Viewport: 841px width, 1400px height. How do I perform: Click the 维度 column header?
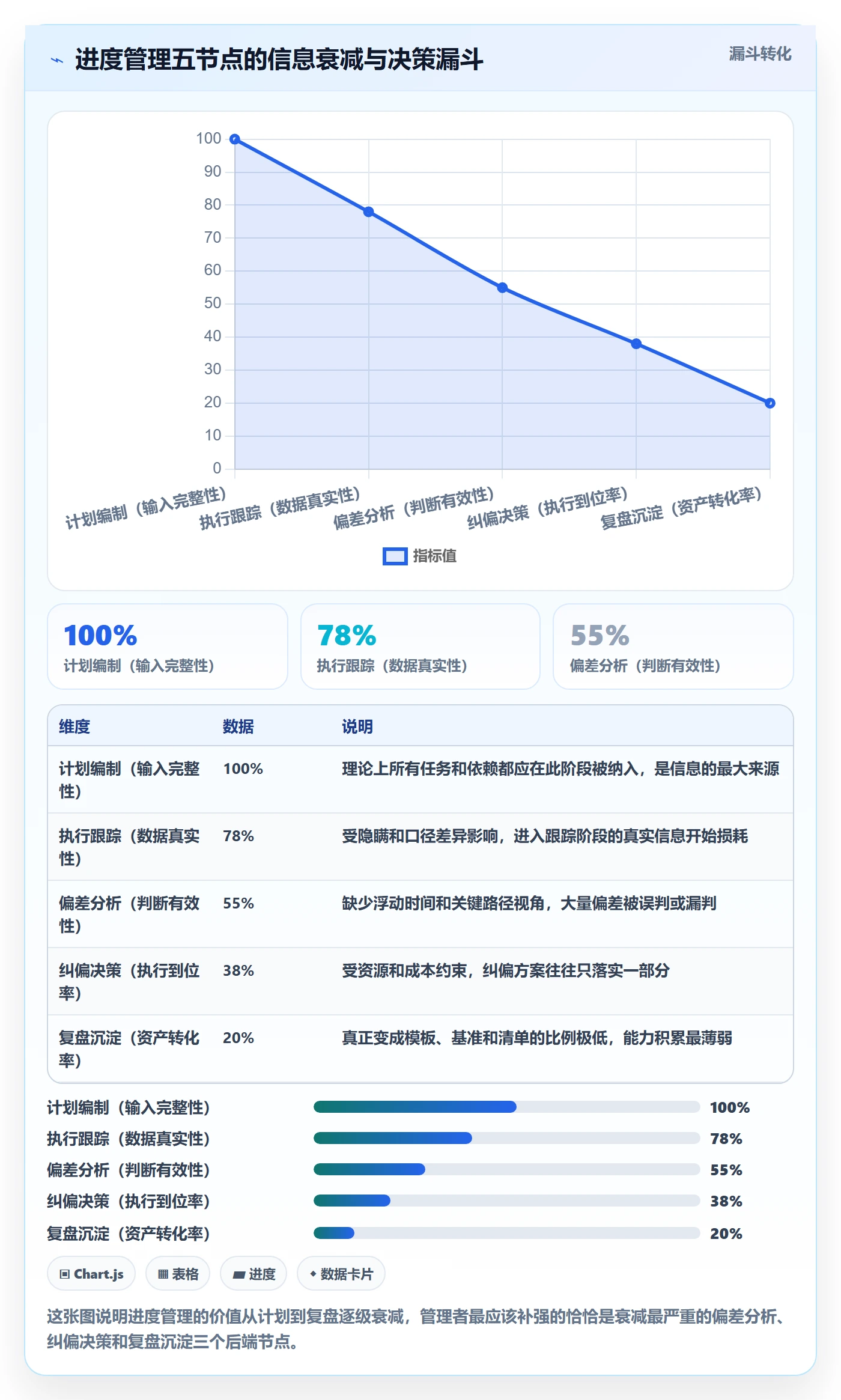coord(74,726)
